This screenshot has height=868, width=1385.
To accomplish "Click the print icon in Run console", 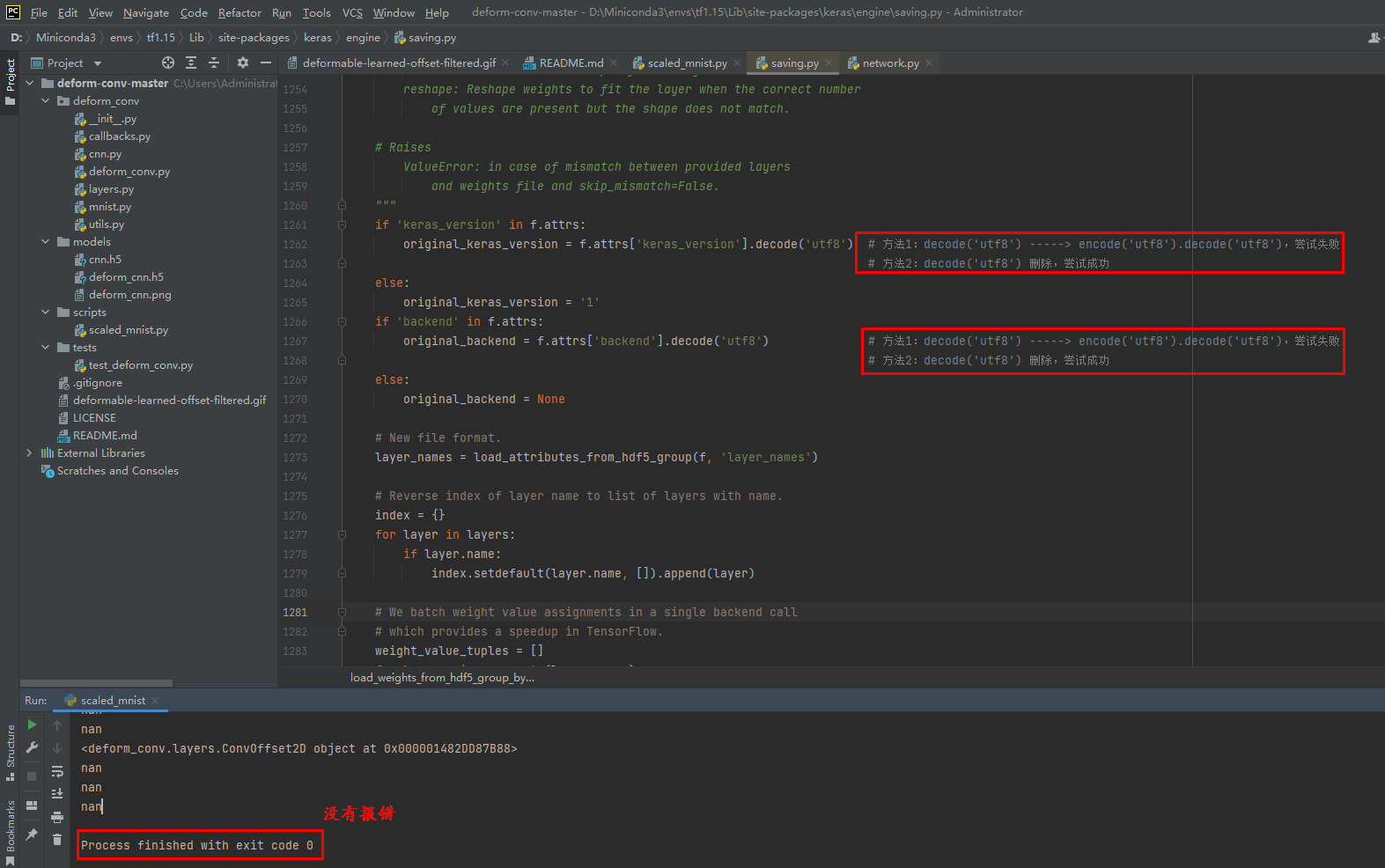I will (x=57, y=817).
